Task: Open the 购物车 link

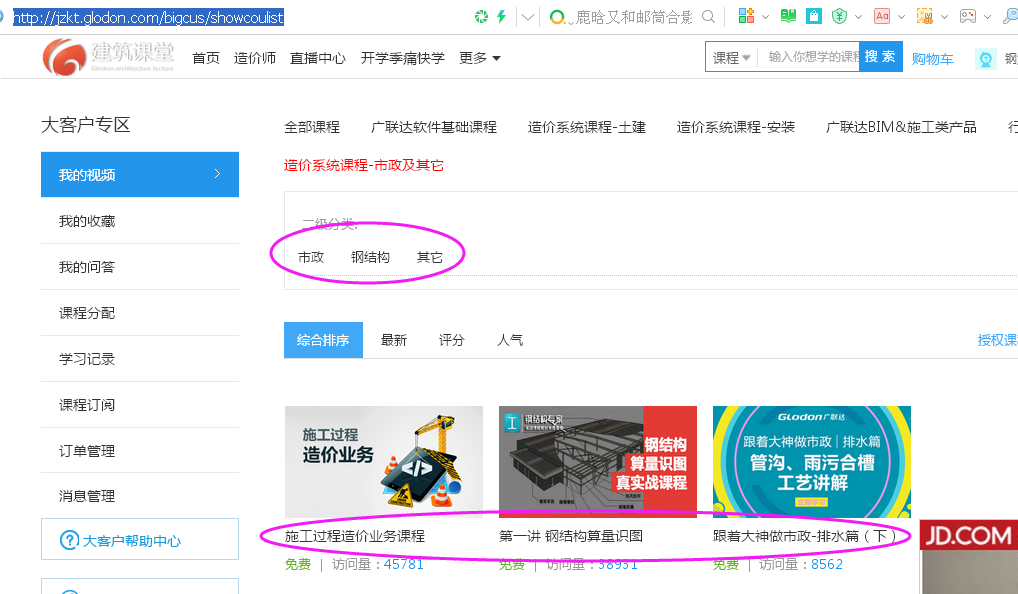Action: pyautogui.click(x=932, y=59)
